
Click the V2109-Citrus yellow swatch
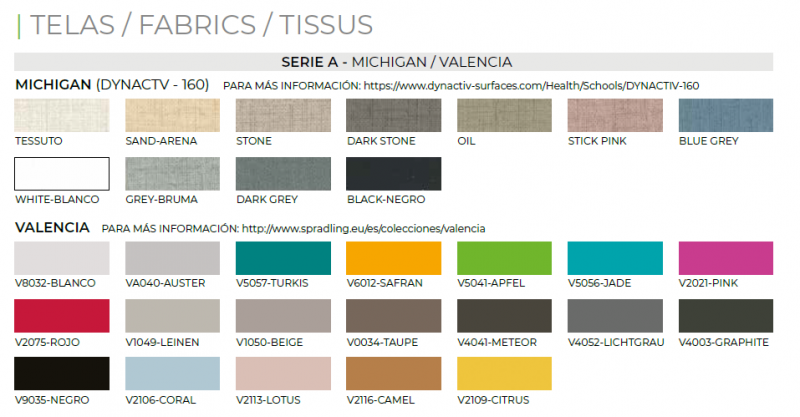[x=504, y=374]
